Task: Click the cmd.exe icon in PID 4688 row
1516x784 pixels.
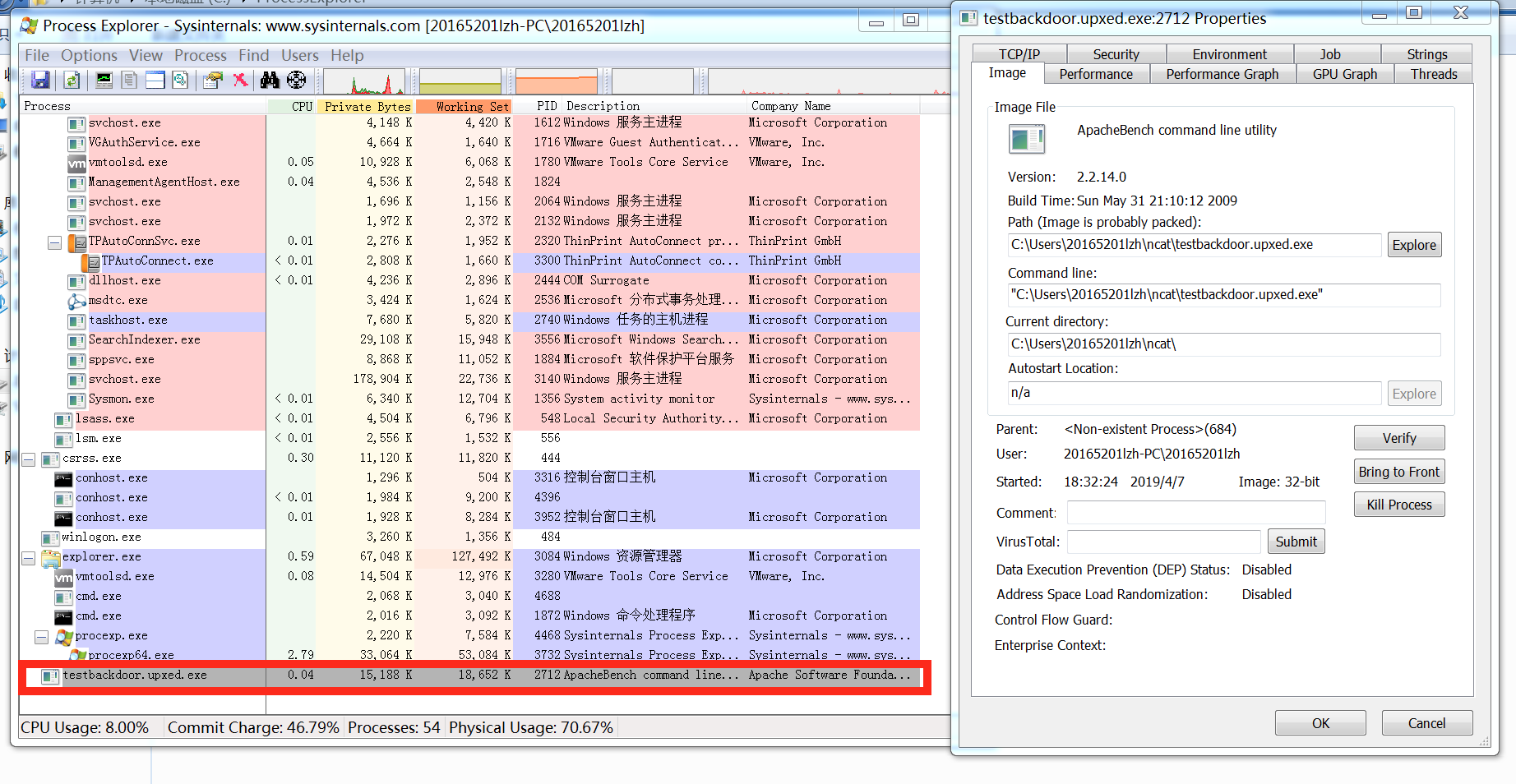Action: pos(63,597)
